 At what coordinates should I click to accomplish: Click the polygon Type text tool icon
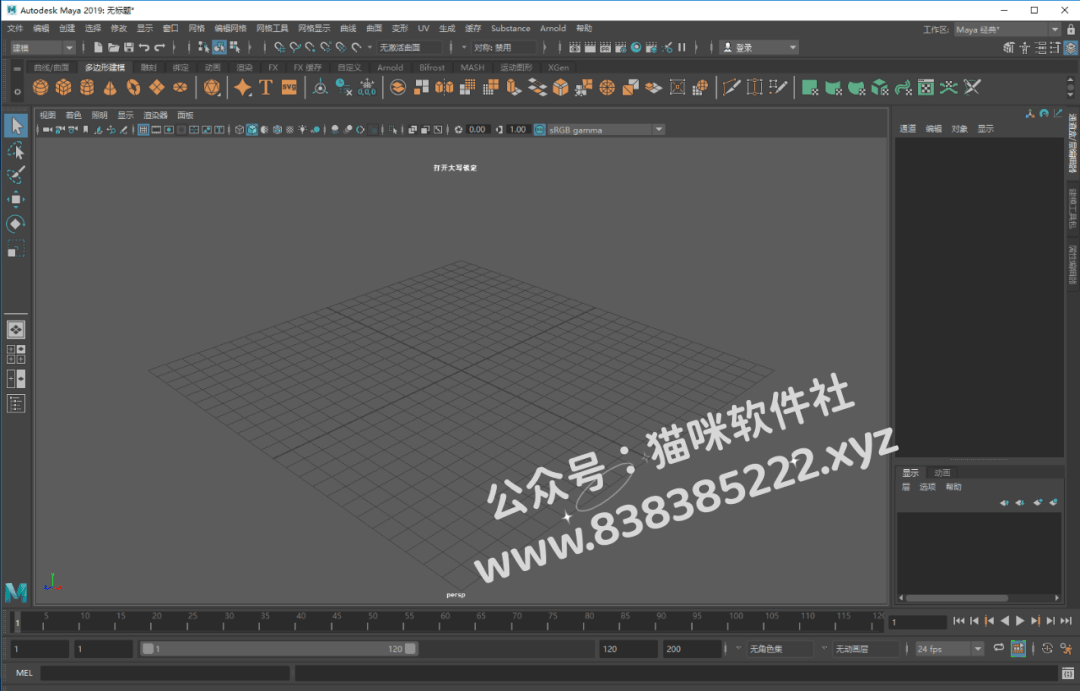266,87
